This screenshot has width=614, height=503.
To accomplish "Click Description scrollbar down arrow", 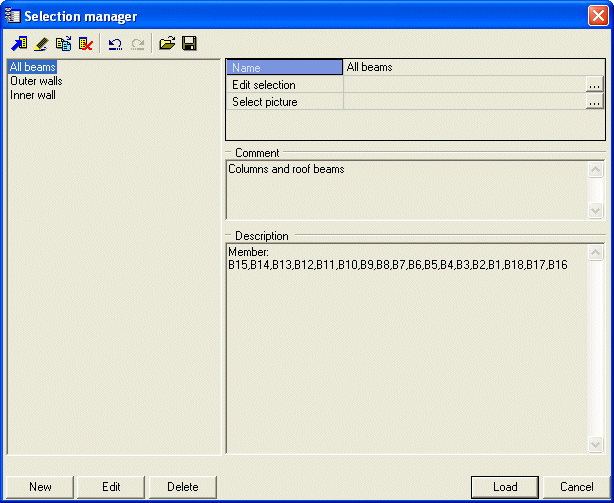I will pos(595,444).
